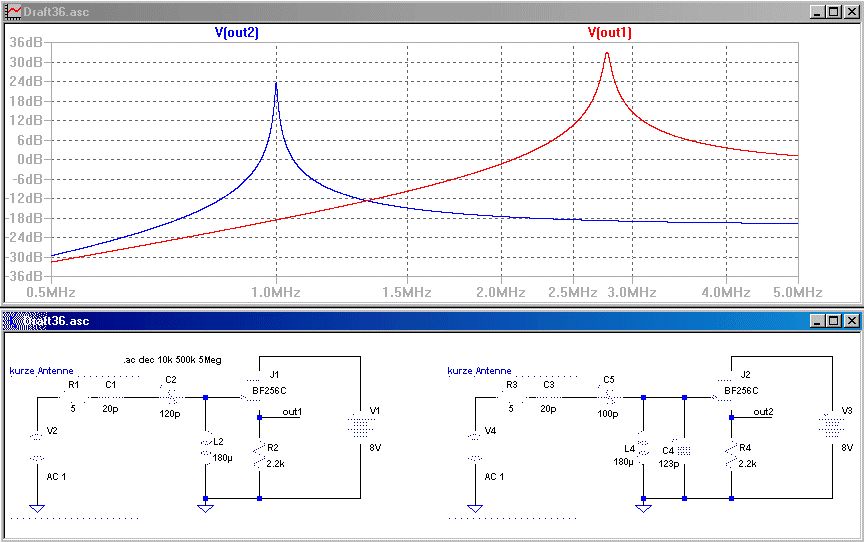Select resistor R4 symbol
Screen dimensions: 864x542
tap(731, 456)
